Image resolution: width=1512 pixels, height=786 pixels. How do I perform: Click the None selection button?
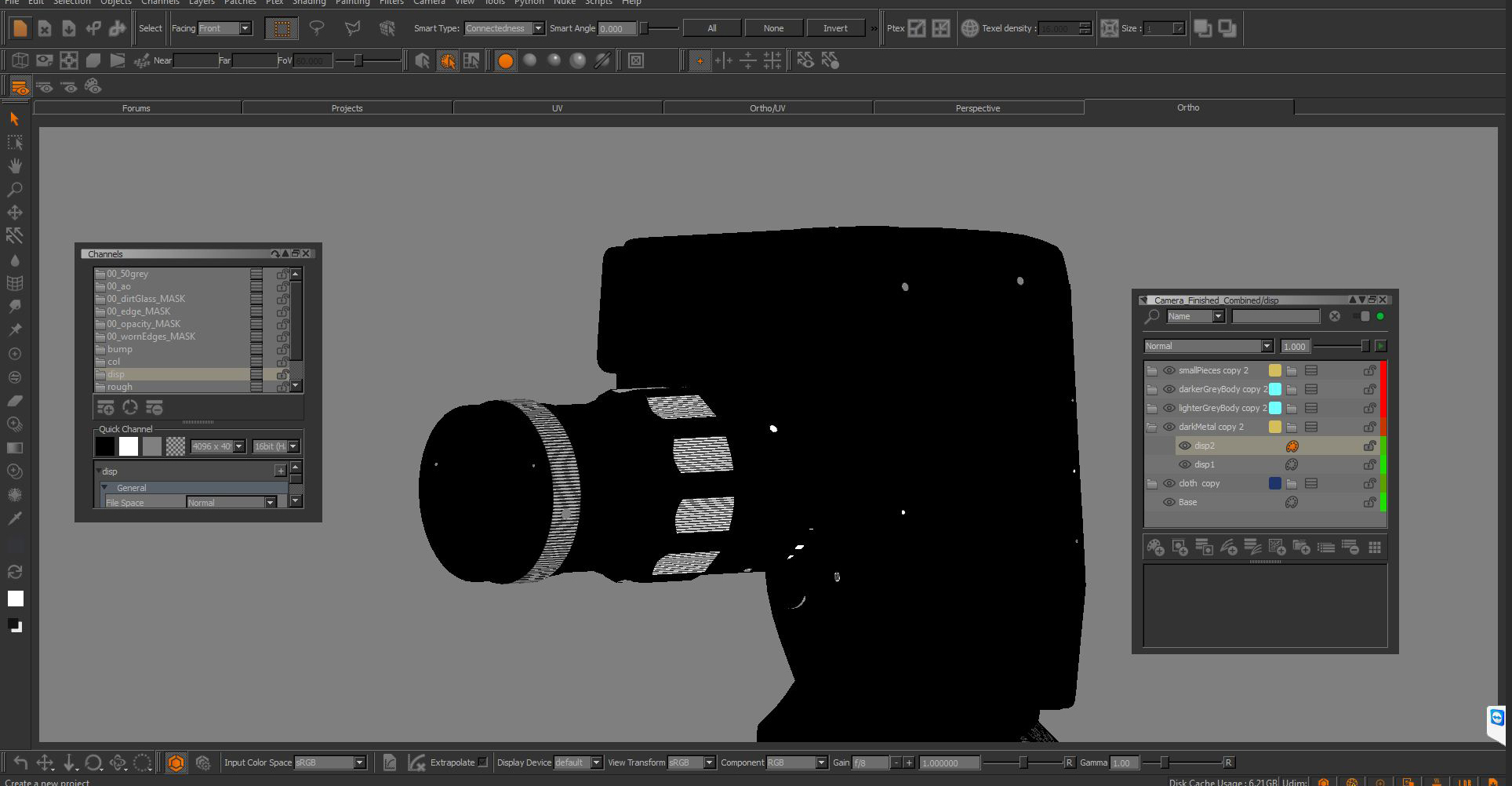click(x=773, y=28)
